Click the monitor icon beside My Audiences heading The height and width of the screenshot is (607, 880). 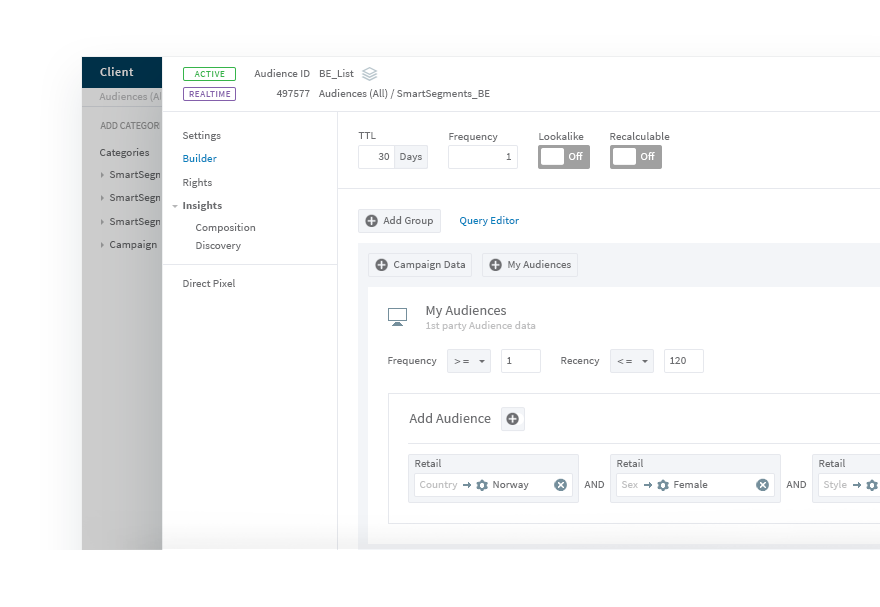397,317
